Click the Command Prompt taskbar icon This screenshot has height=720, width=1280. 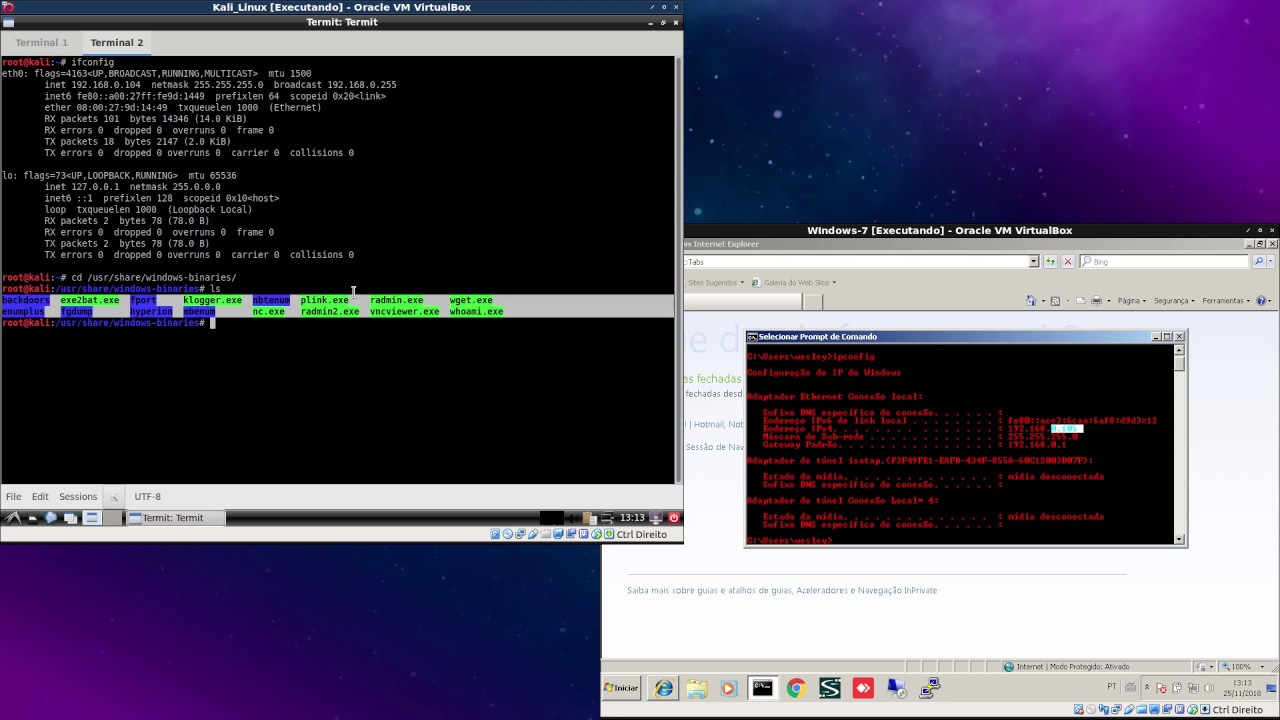(x=762, y=688)
